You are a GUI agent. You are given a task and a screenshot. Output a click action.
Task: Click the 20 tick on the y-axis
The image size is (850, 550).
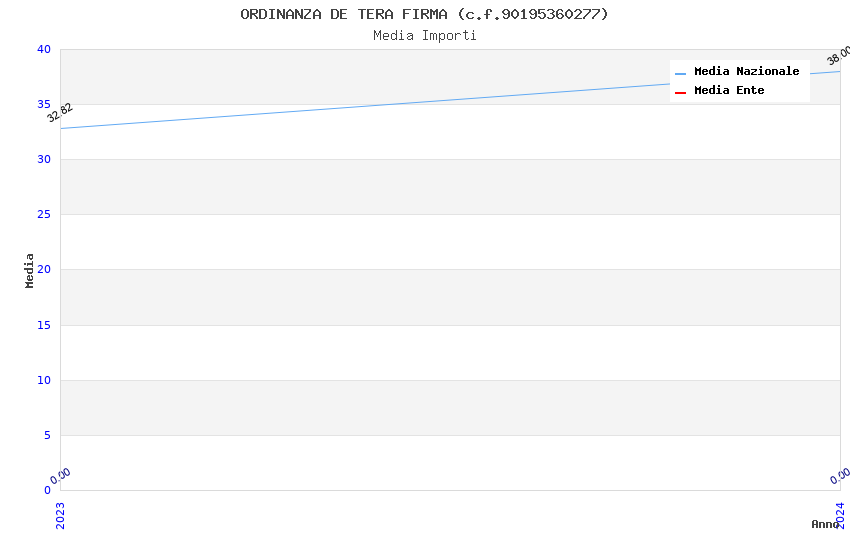[44, 269]
